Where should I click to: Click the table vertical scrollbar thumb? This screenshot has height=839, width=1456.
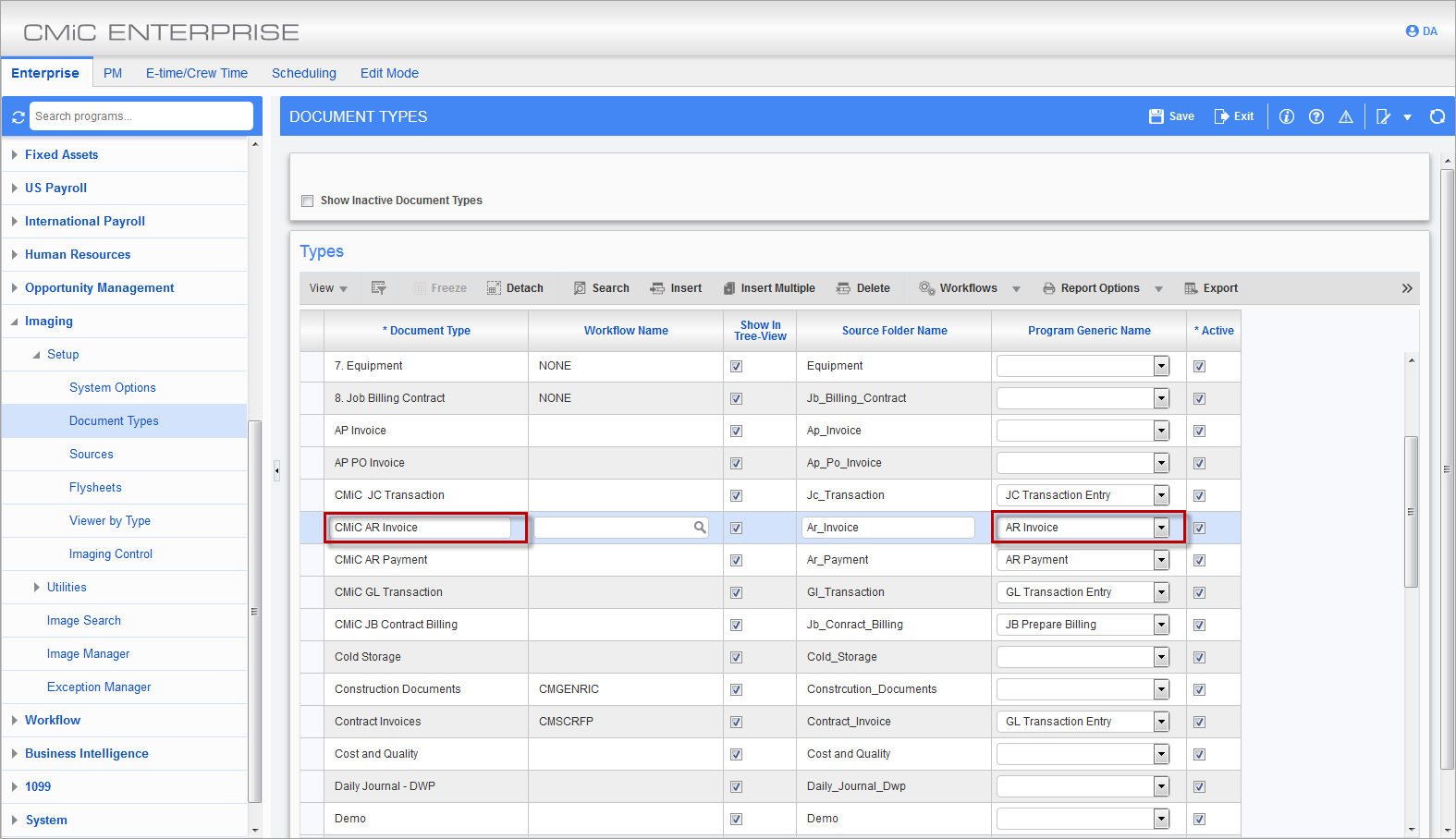pos(1411,512)
